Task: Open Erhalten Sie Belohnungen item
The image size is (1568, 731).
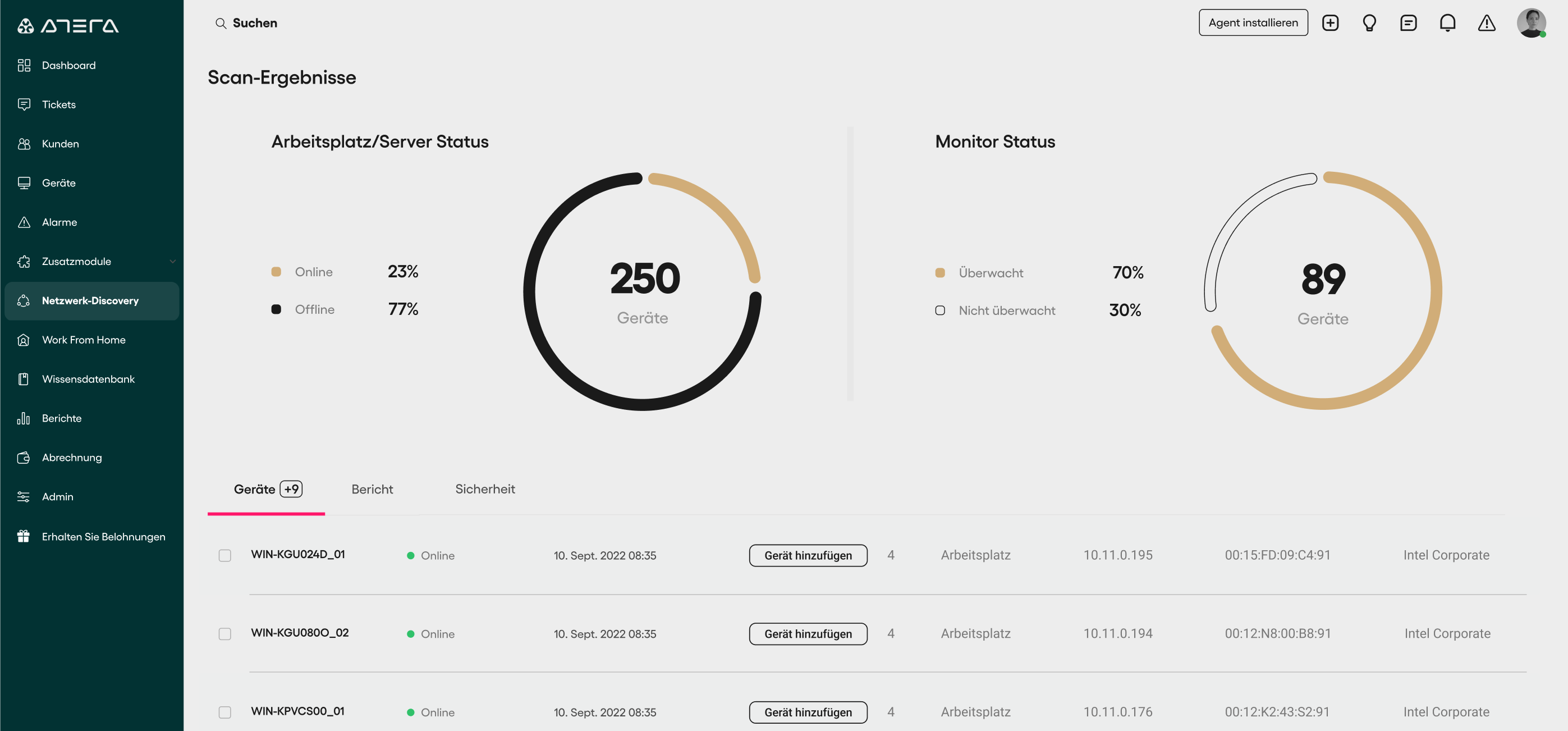Action: coord(91,536)
